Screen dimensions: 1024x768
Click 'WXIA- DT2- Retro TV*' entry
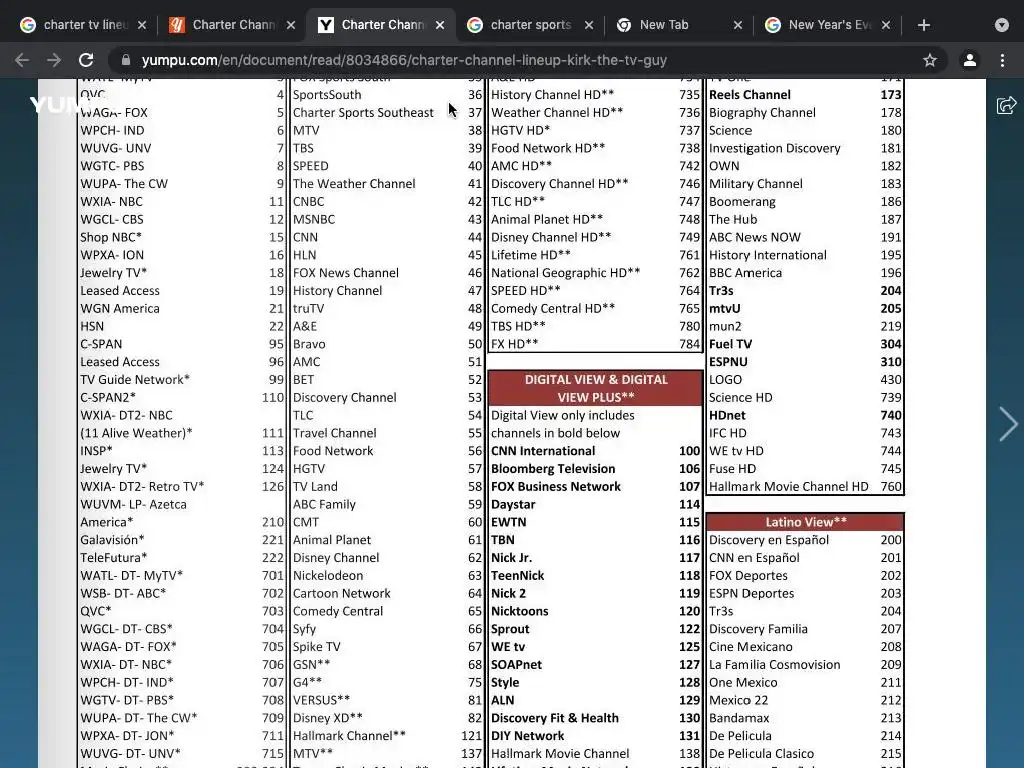pyautogui.click(x=142, y=487)
